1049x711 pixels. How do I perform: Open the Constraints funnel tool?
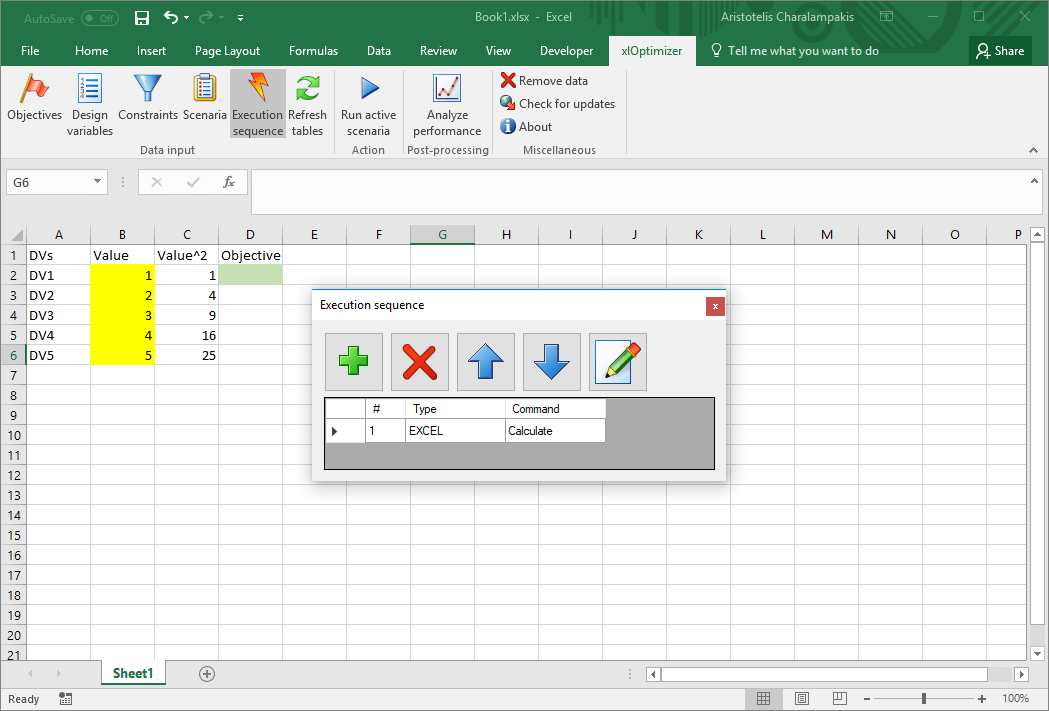pyautogui.click(x=148, y=90)
